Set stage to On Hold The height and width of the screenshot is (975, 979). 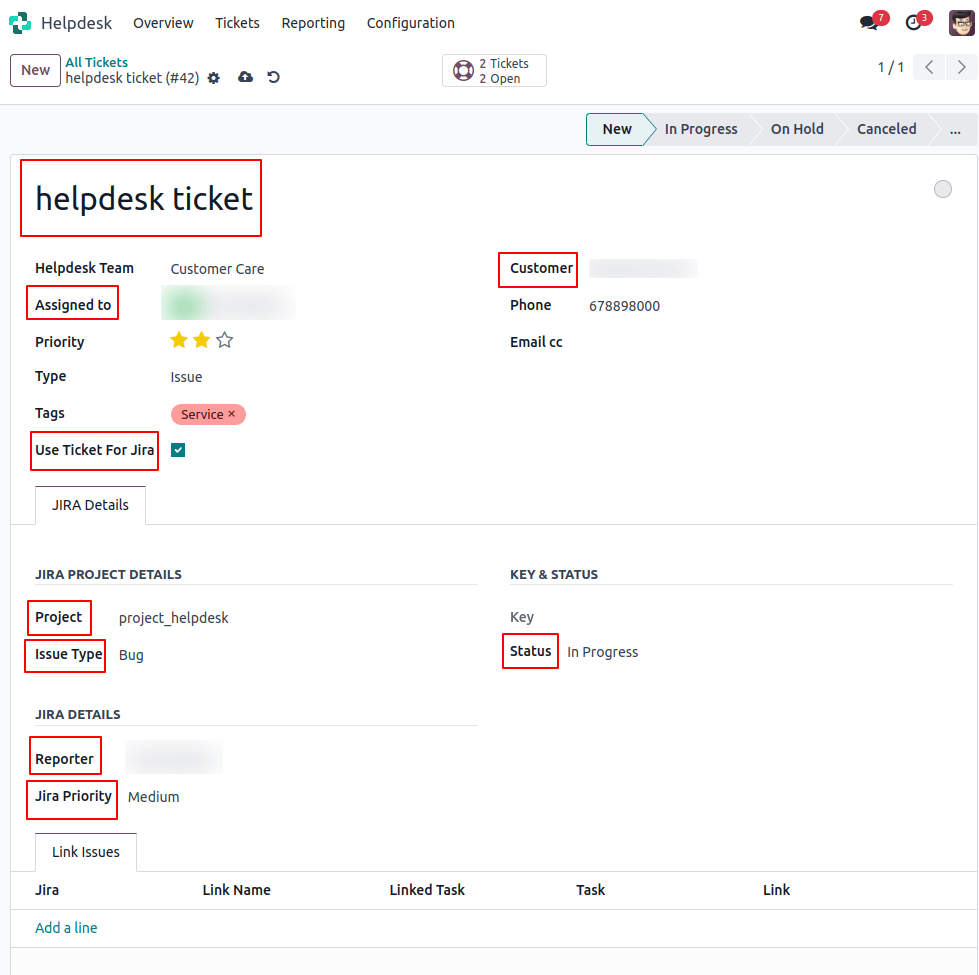797,129
